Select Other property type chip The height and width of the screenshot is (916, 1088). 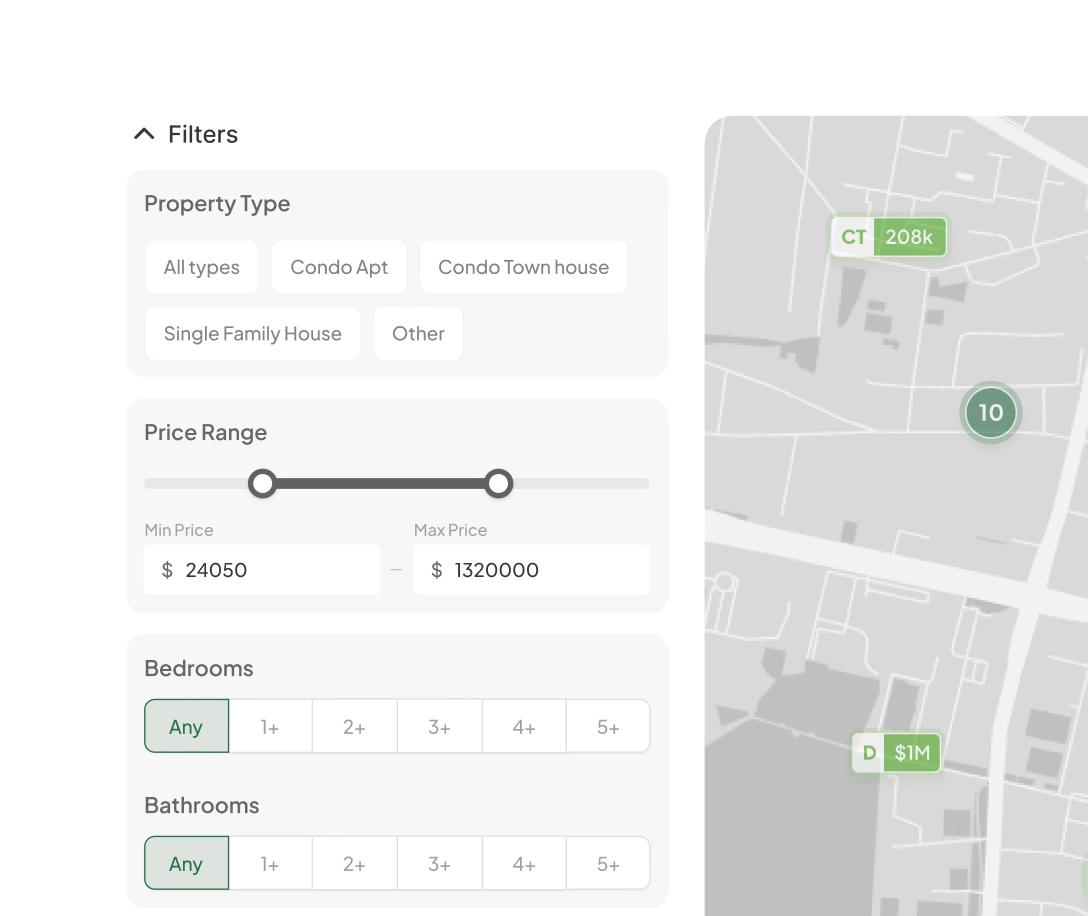coord(418,334)
